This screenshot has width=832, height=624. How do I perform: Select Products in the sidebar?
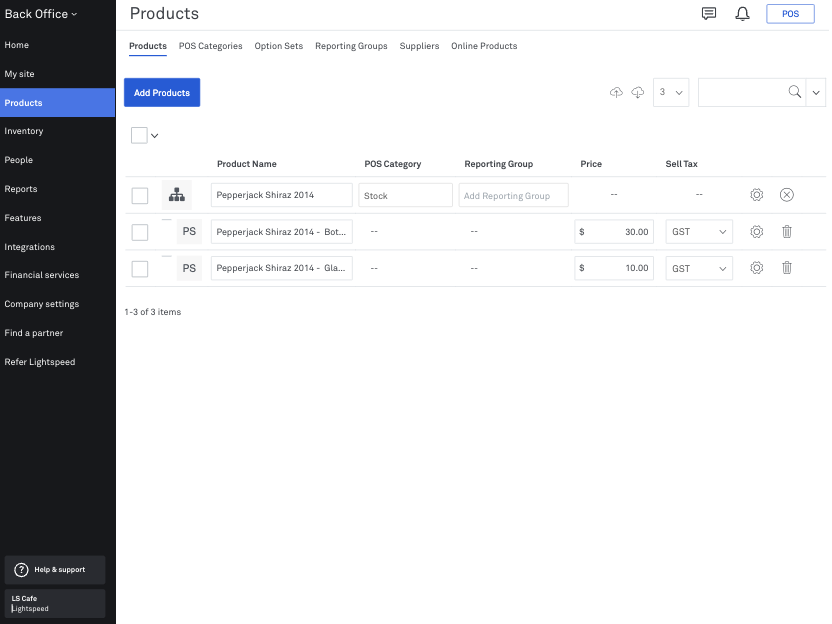tap(57, 102)
